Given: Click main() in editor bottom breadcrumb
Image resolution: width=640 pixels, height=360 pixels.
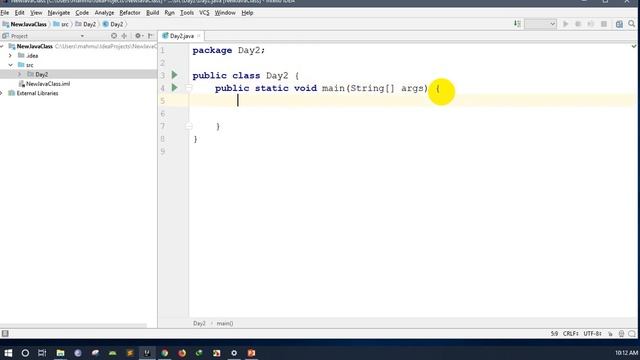Looking at the screenshot, I should point(225,323).
